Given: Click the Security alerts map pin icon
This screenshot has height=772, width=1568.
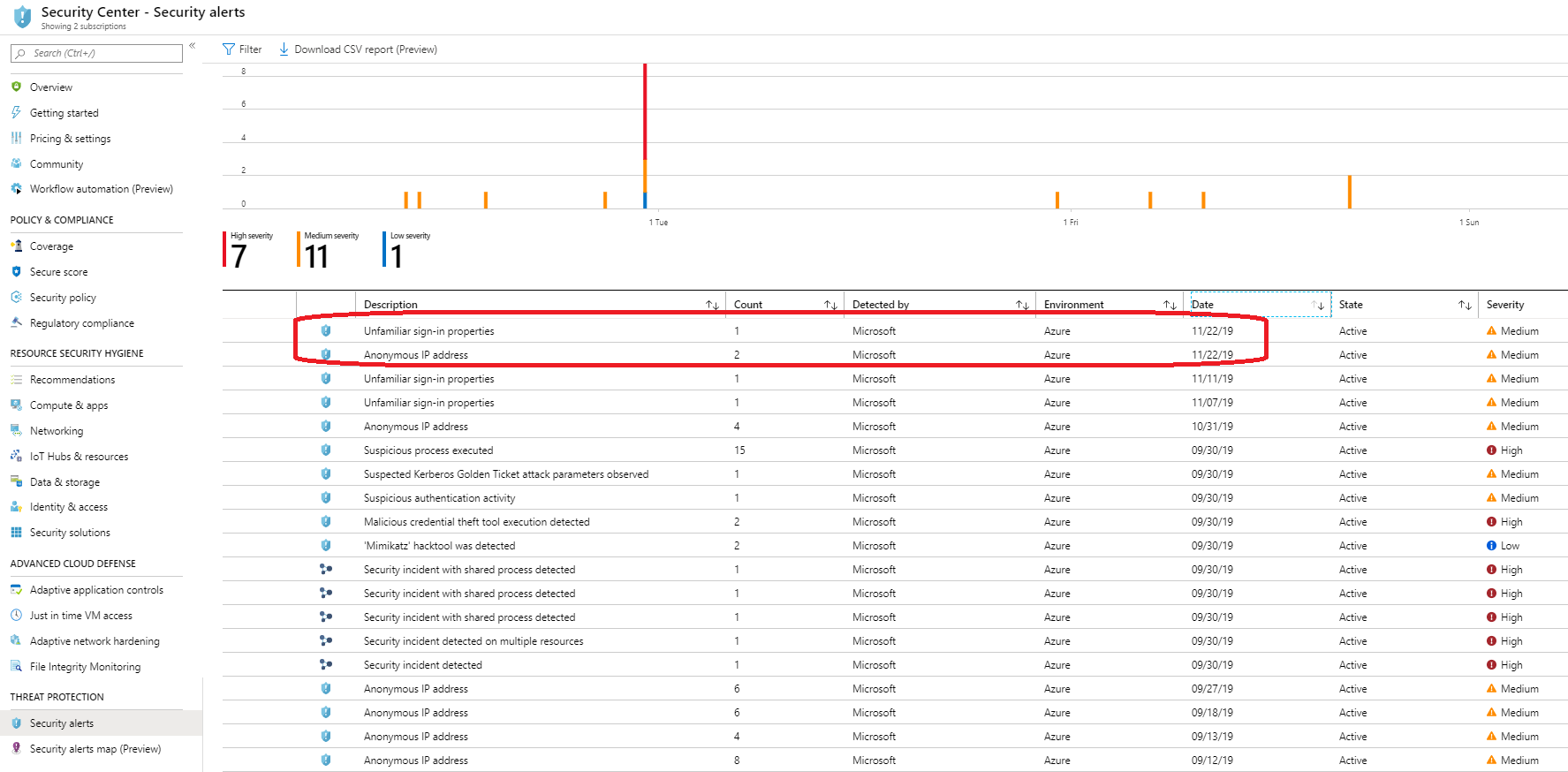Looking at the screenshot, I should pos(16,749).
